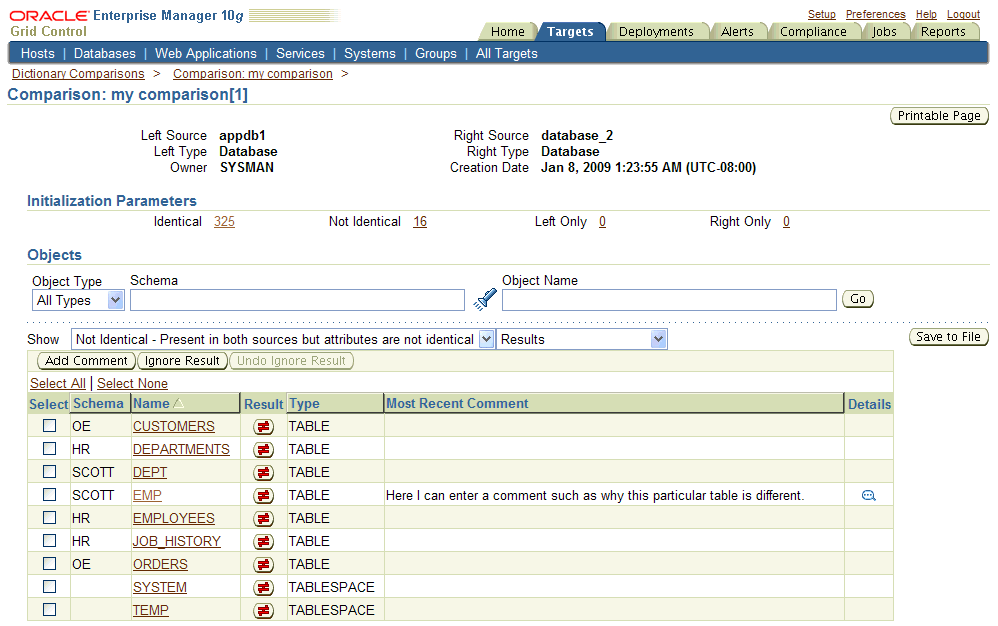The height and width of the screenshot is (626, 998).
Task: Click not-identical result icon for DEPARTMENTS
Action: pyautogui.click(x=264, y=450)
